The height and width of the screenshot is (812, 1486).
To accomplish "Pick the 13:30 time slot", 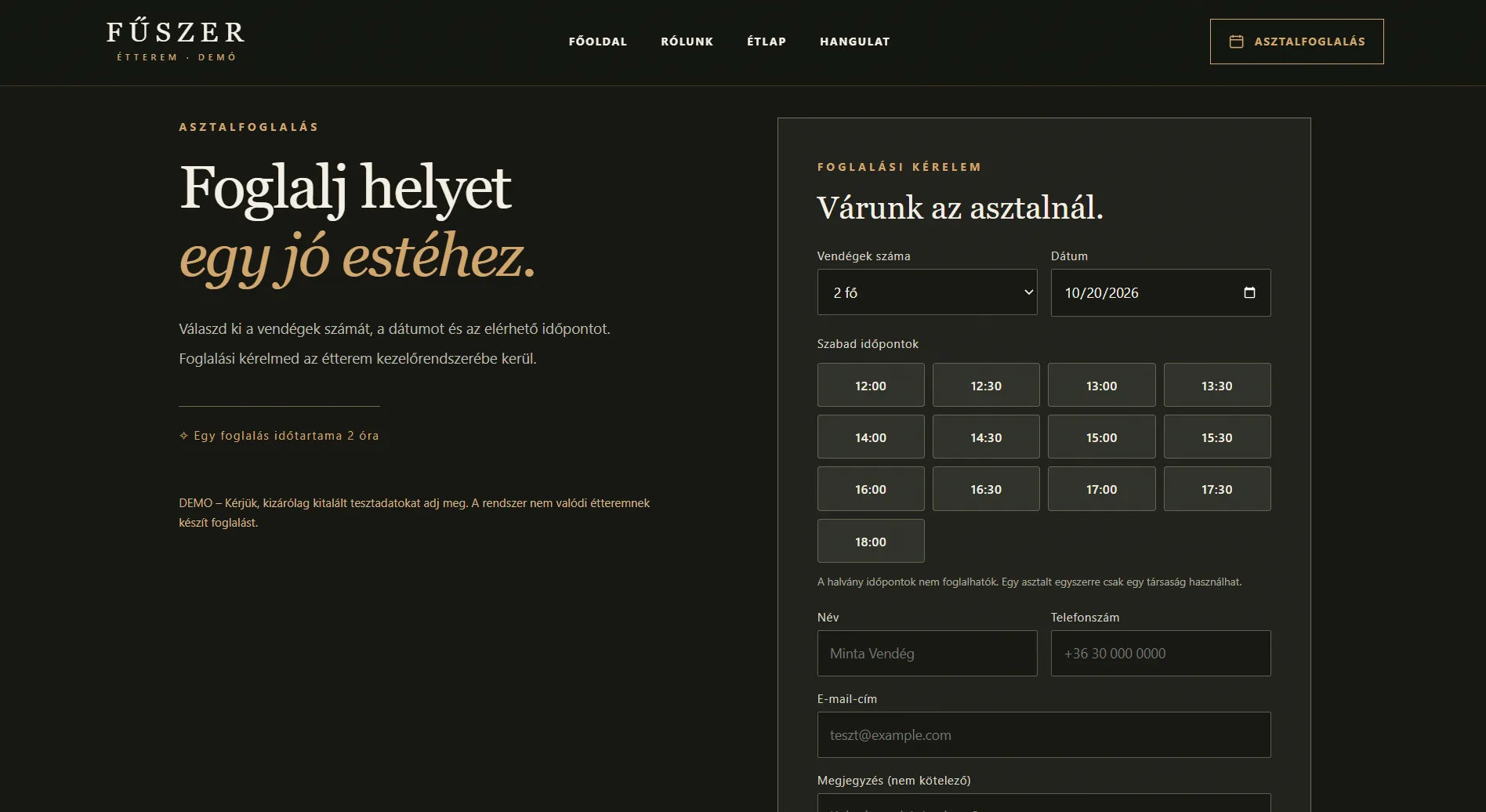I will (1217, 385).
